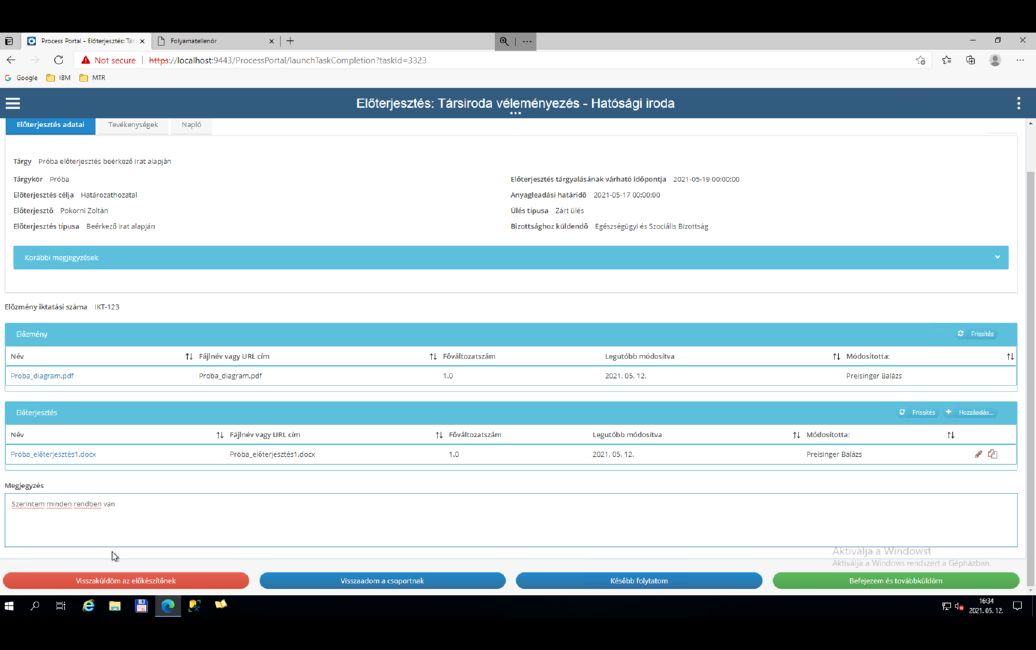Copy the Próba_előterjesztés1.docx entry using the duplicate icon
Image resolution: width=1036 pixels, height=650 pixels.
click(993, 453)
